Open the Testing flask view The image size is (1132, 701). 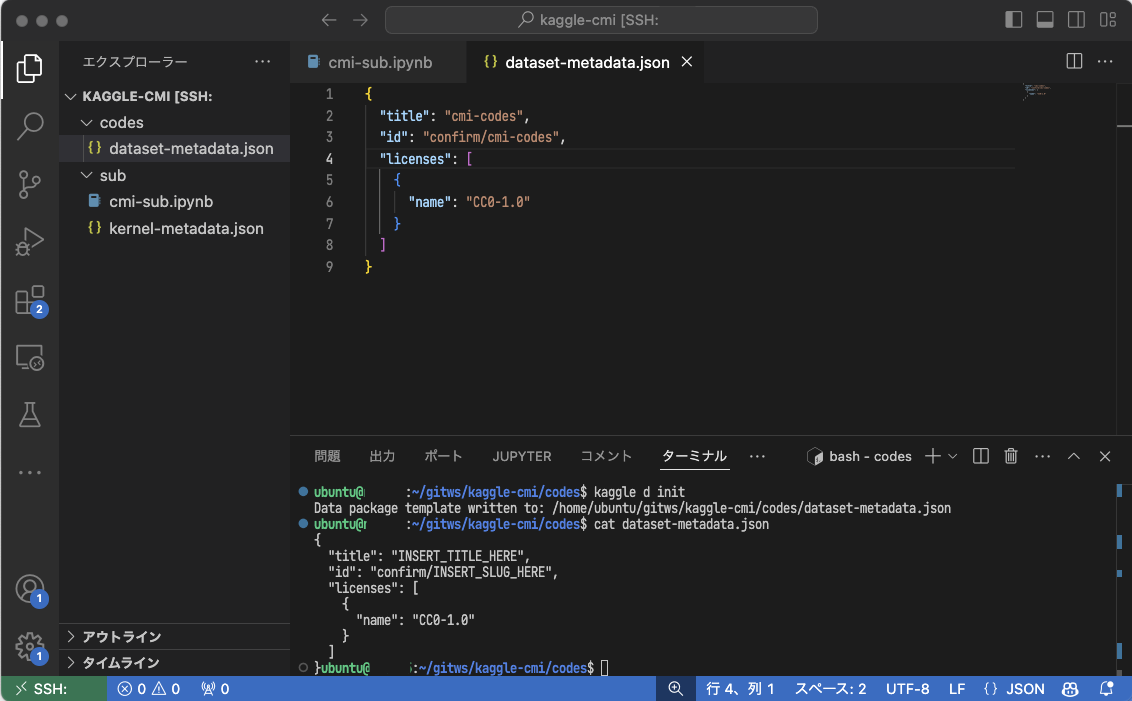(30, 414)
